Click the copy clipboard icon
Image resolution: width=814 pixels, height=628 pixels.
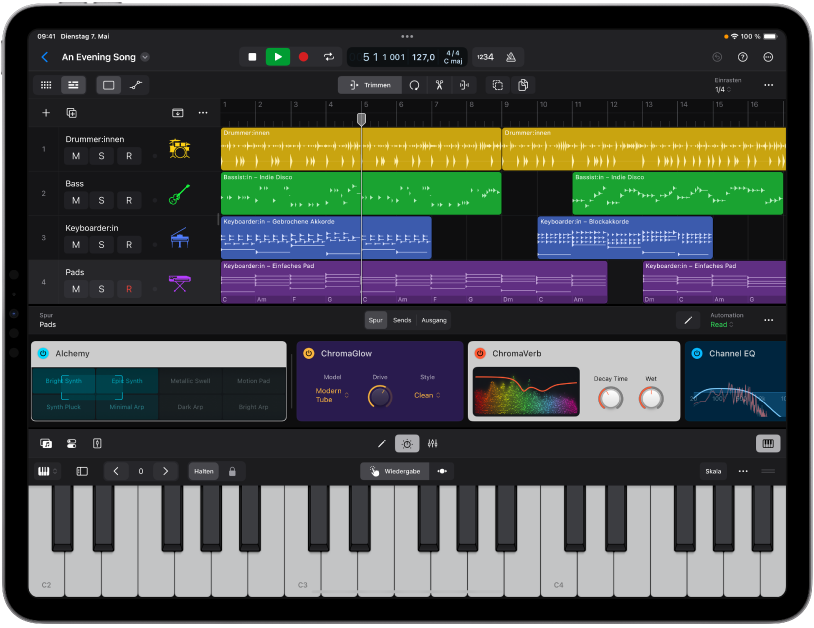[x=523, y=85]
